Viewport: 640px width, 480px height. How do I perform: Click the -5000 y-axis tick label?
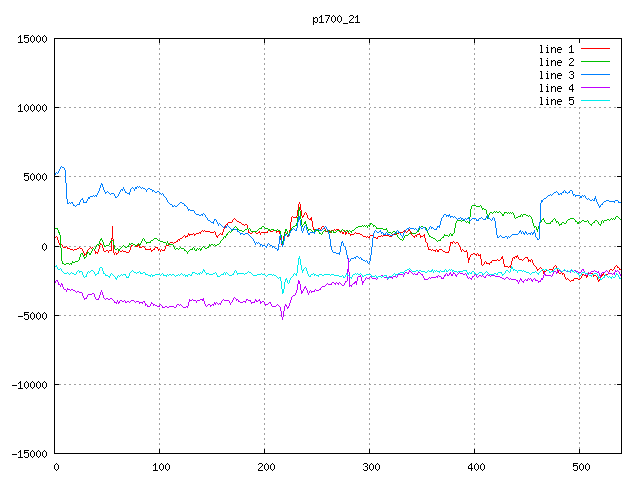pyautogui.click(x=32, y=315)
